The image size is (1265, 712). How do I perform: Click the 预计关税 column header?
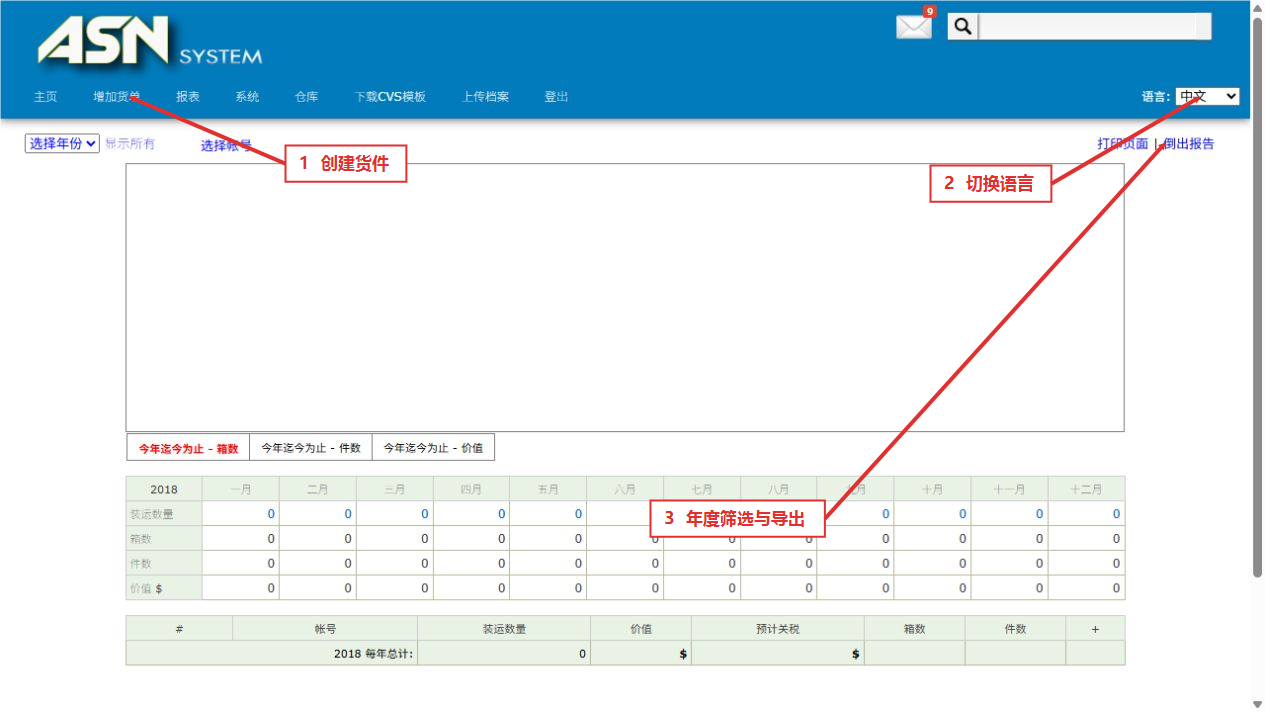coord(778,629)
